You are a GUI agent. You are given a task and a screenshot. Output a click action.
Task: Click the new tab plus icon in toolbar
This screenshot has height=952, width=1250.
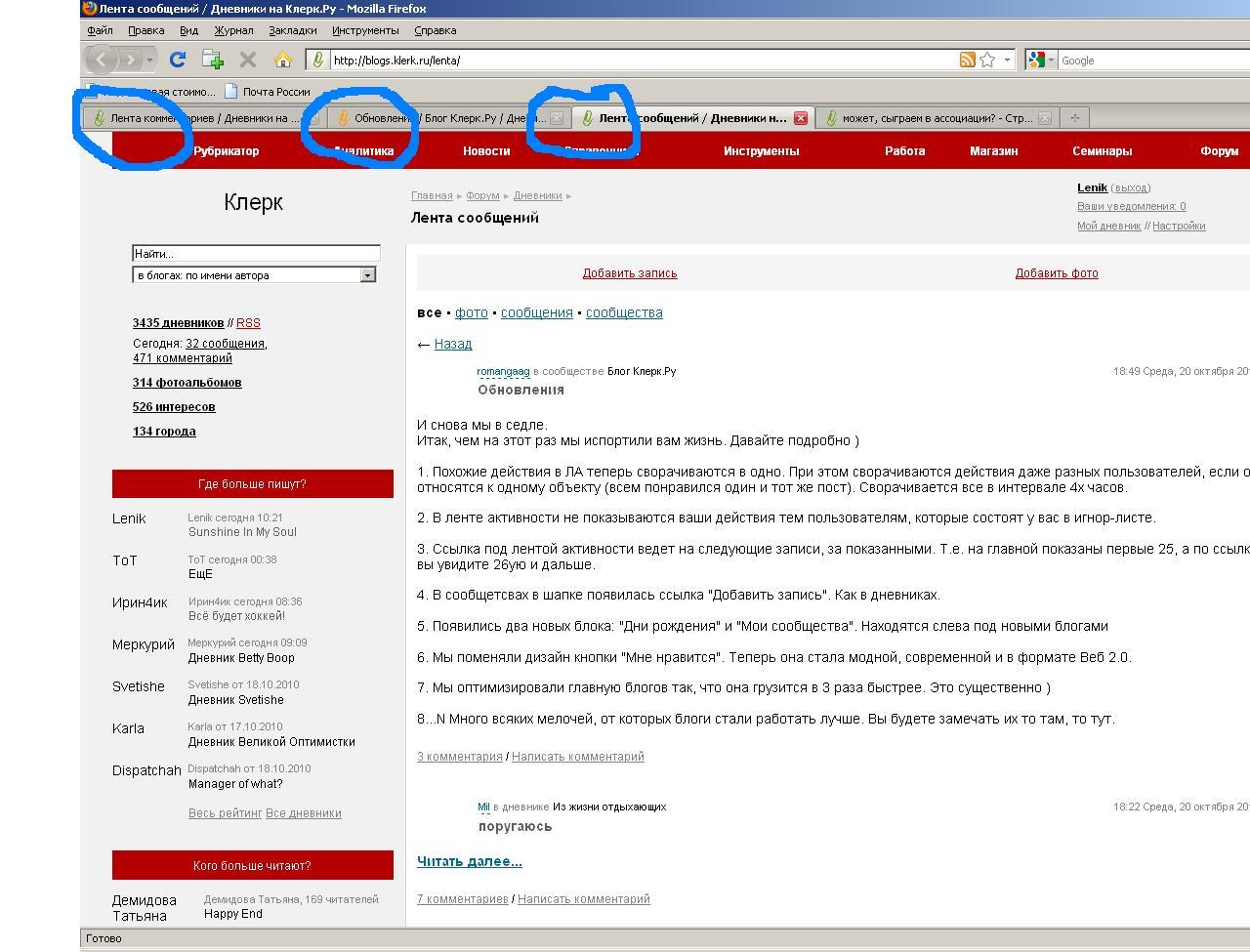coord(213,60)
